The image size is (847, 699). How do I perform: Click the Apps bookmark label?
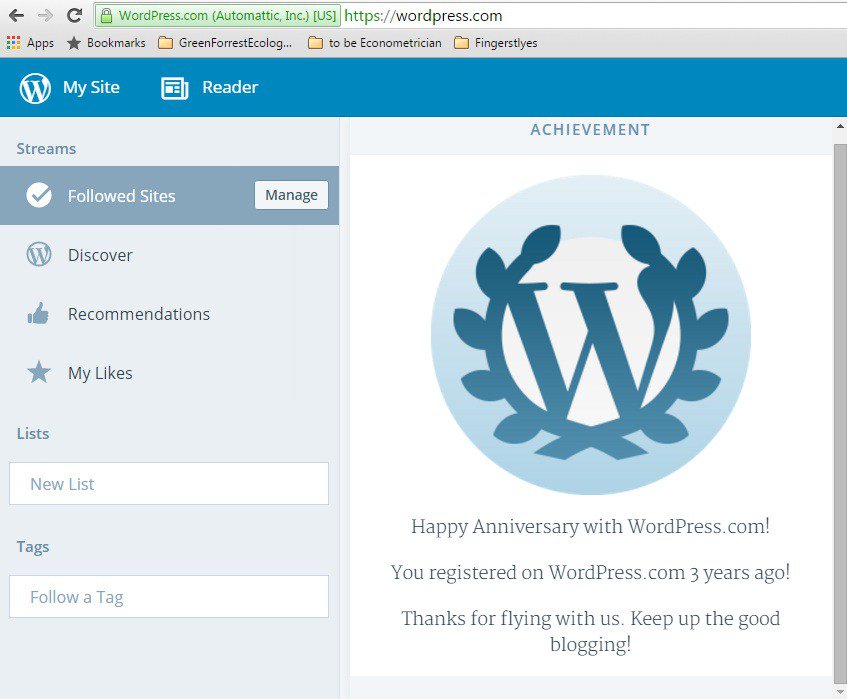(x=41, y=43)
